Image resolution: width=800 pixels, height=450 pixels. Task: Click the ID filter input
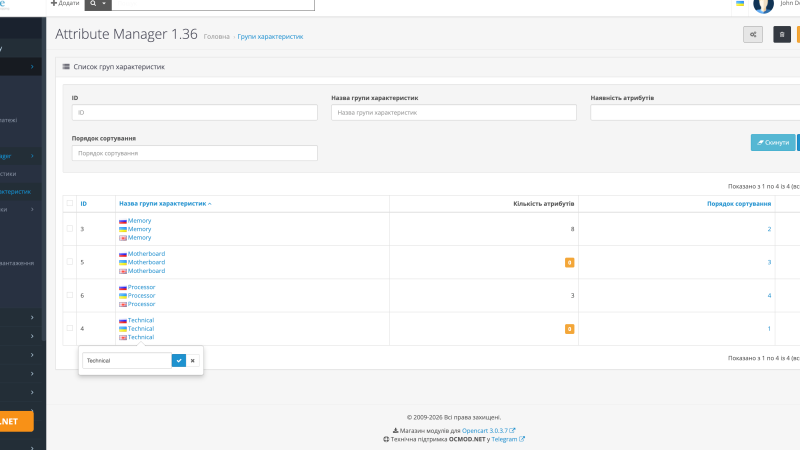pos(194,113)
